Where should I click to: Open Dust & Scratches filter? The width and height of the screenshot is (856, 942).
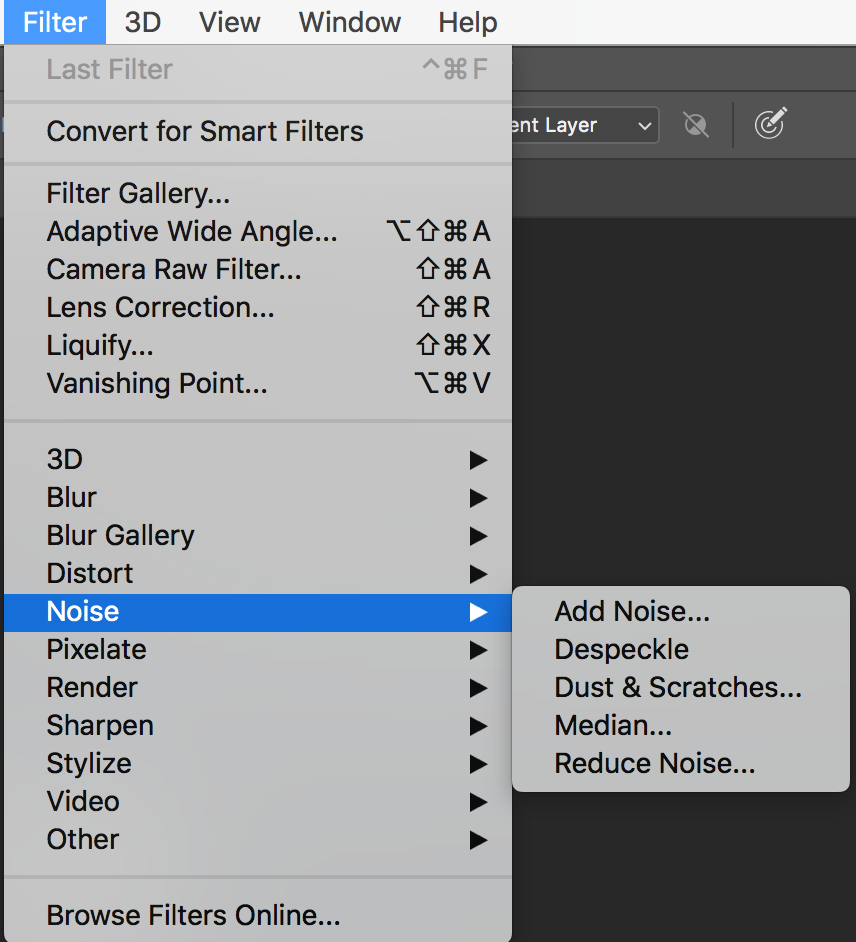coord(681,687)
